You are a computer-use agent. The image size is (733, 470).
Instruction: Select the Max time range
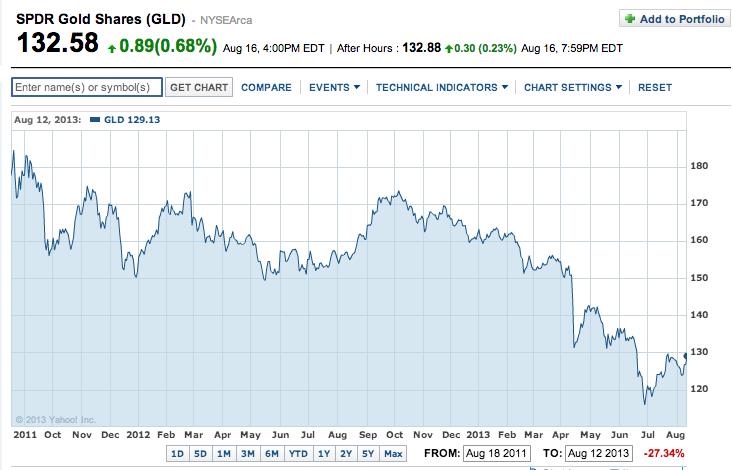tap(393, 454)
